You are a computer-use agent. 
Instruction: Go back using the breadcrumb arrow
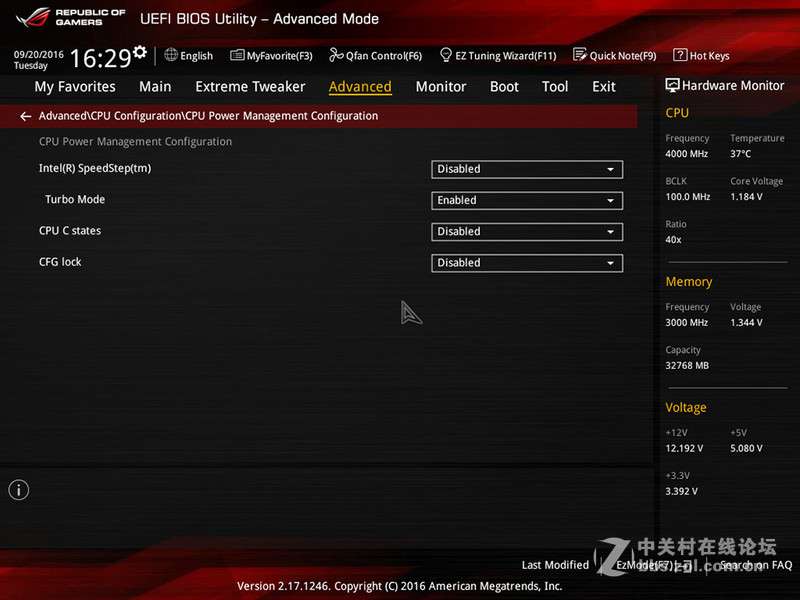click(x=26, y=116)
